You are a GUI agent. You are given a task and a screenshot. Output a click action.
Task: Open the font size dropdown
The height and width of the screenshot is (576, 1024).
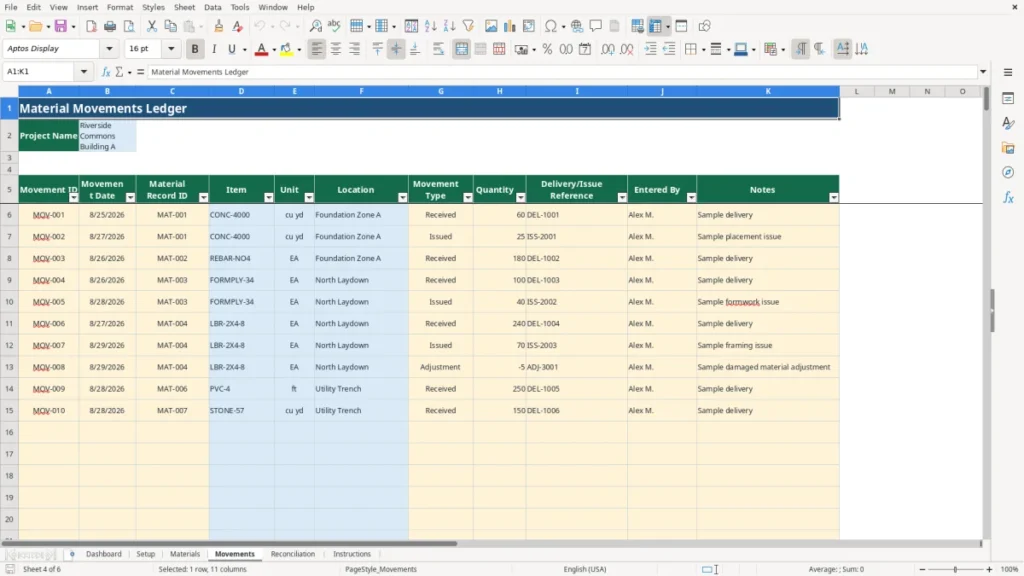171,48
